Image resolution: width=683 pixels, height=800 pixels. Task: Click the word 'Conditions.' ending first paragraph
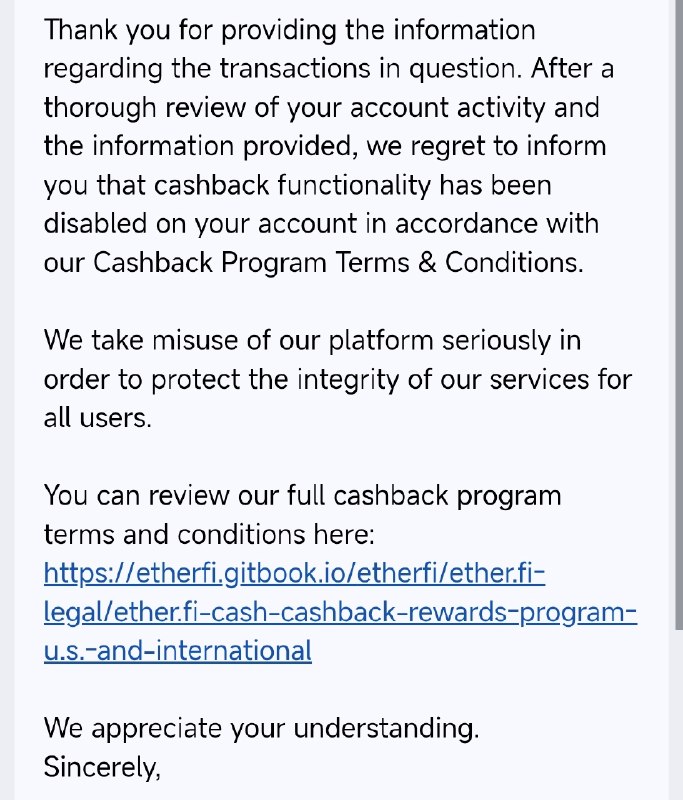[x=514, y=263]
